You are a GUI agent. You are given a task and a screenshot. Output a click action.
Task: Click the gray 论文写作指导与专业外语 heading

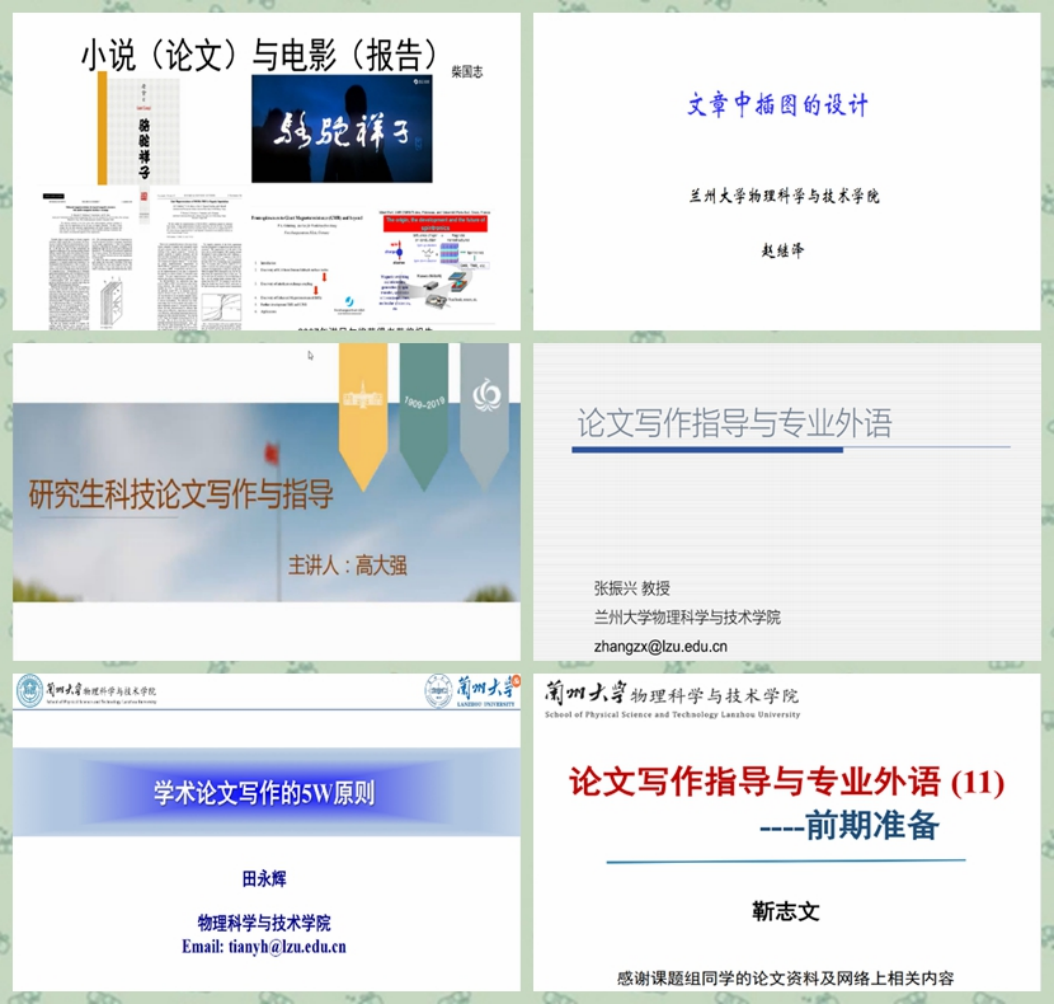[734, 424]
